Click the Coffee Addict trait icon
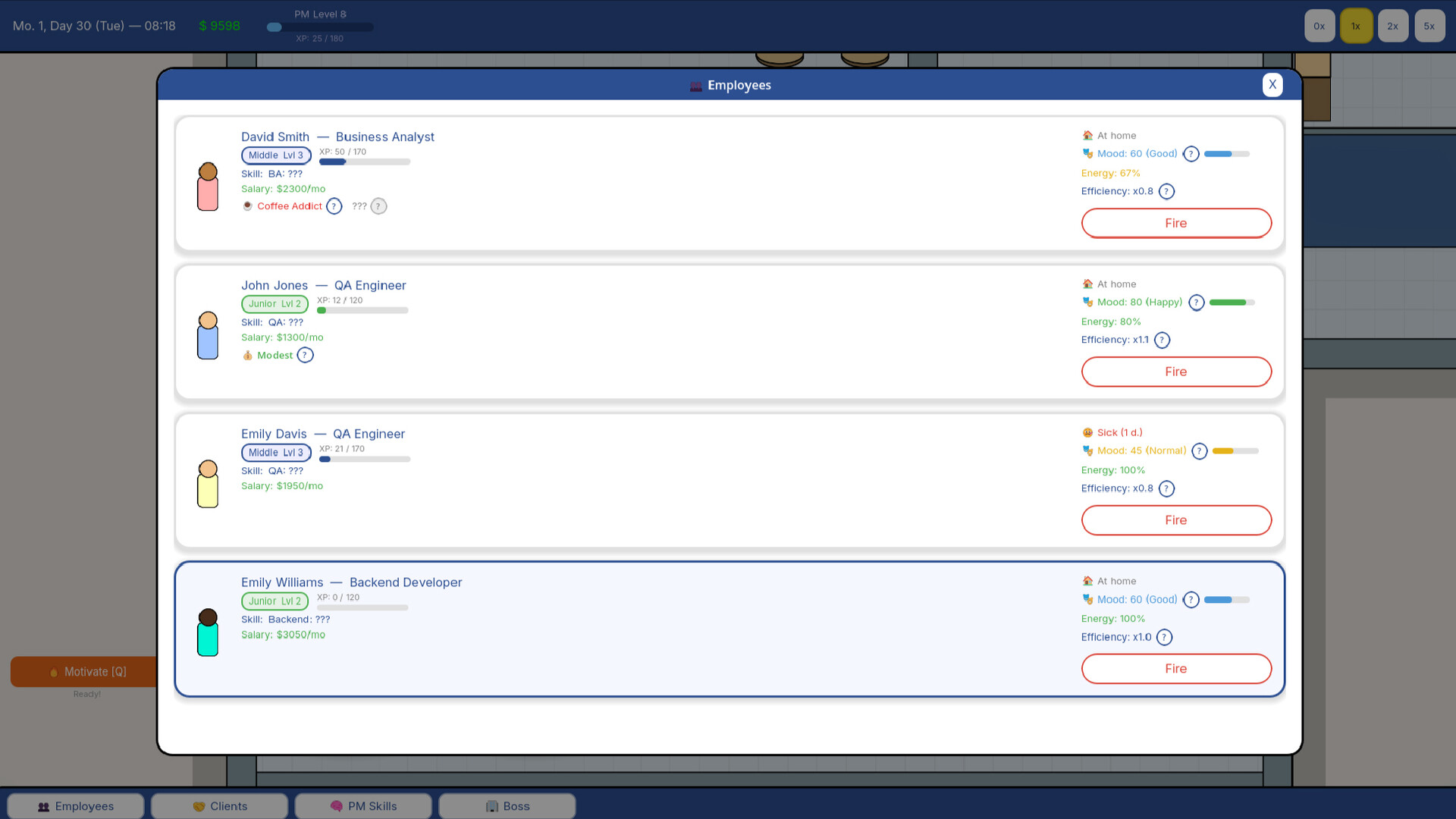This screenshot has height=819, width=1456. [247, 206]
